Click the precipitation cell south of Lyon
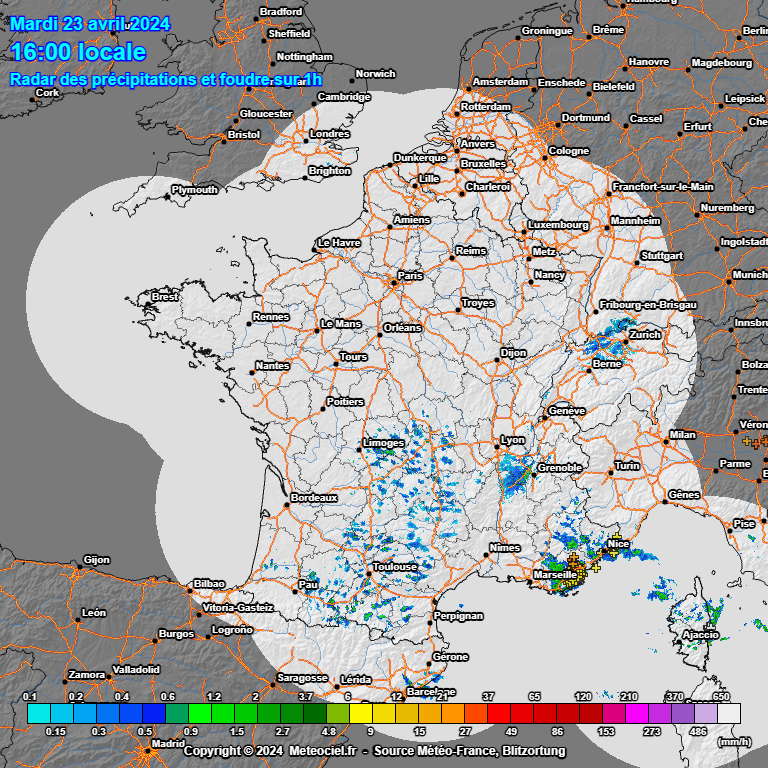 [516, 474]
